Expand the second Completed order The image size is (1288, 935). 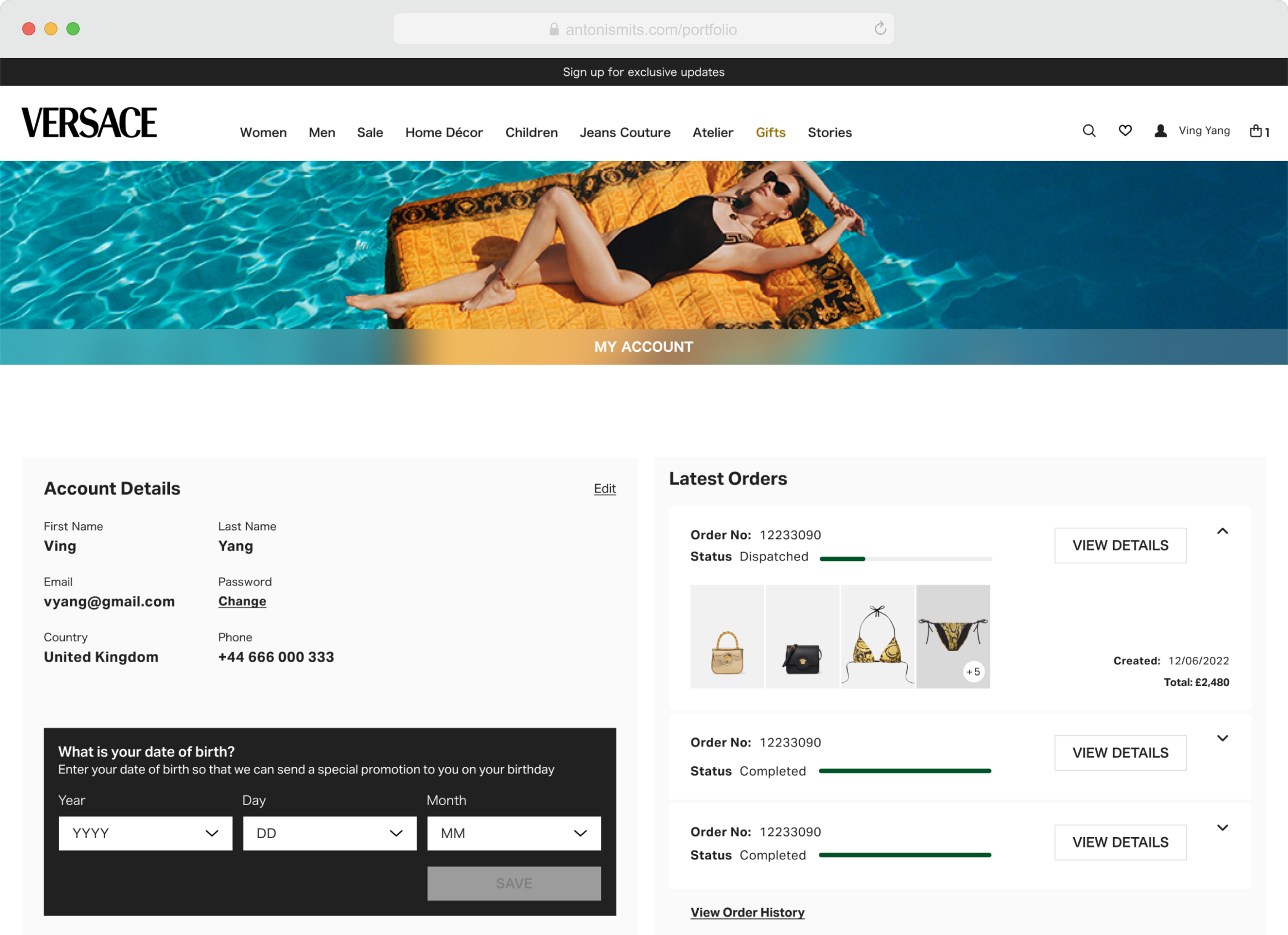(x=1224, y=738)
